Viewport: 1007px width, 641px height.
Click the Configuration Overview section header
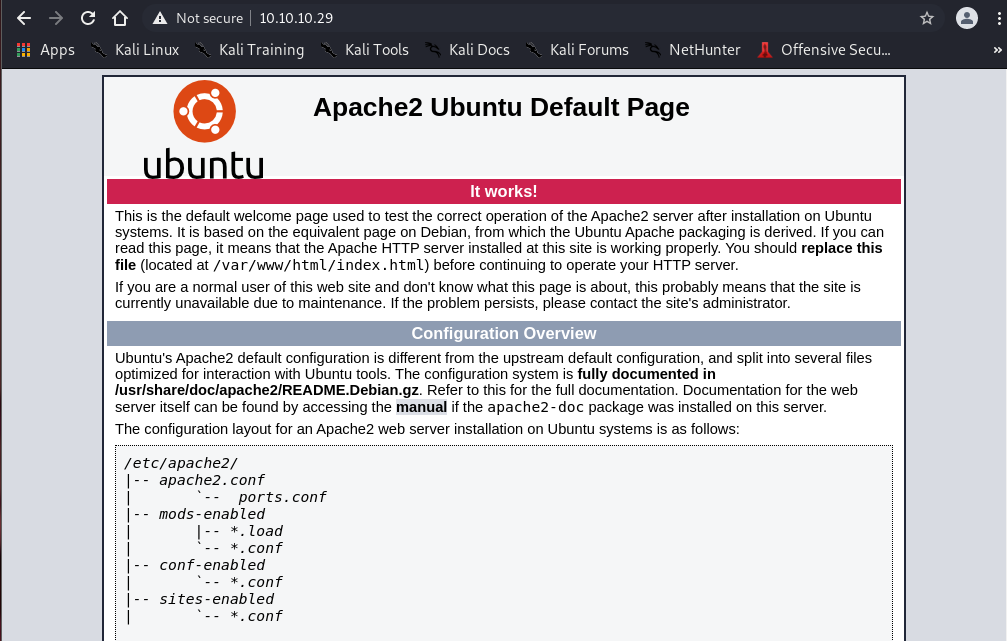[504, 334]
